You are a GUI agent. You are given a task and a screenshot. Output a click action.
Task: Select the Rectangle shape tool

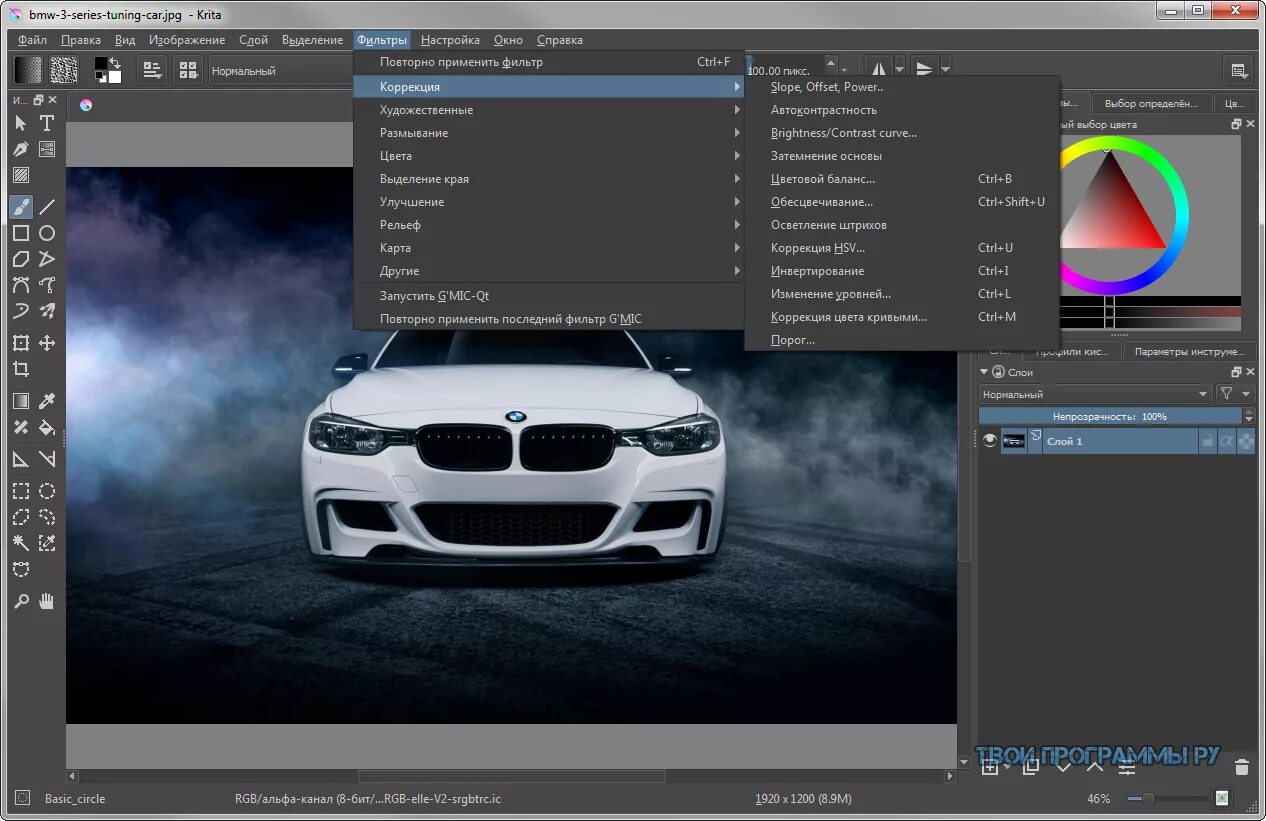coord(20,233)
